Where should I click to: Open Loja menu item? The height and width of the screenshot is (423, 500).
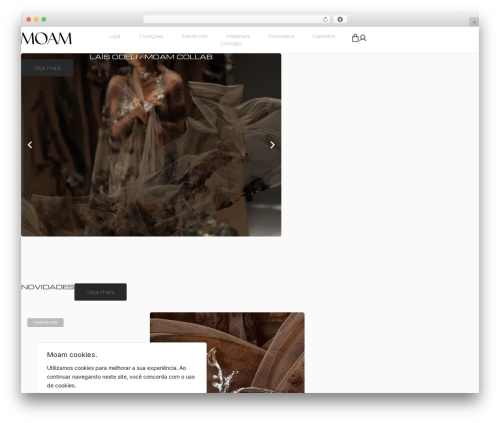coord(115,36)
